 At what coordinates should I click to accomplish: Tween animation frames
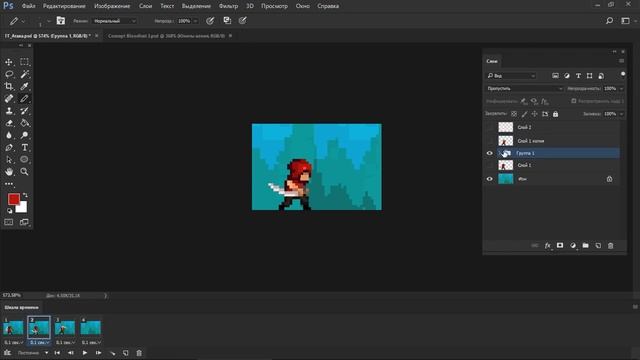pos(112,353)
